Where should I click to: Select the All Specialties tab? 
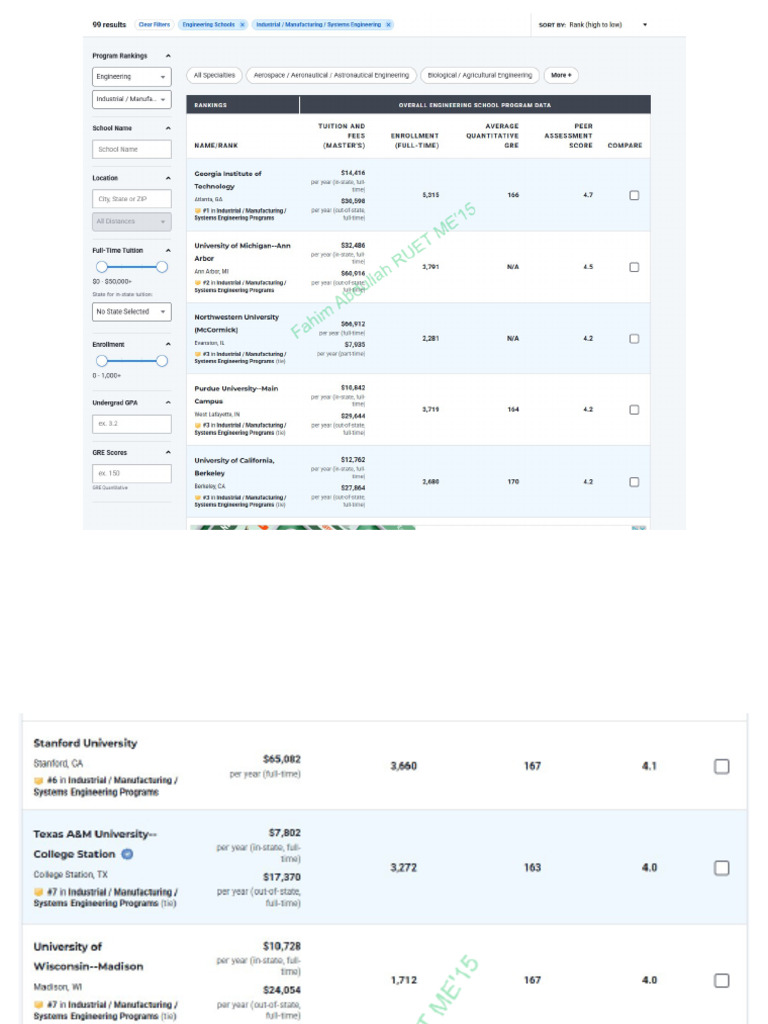(x=214, y=75)
